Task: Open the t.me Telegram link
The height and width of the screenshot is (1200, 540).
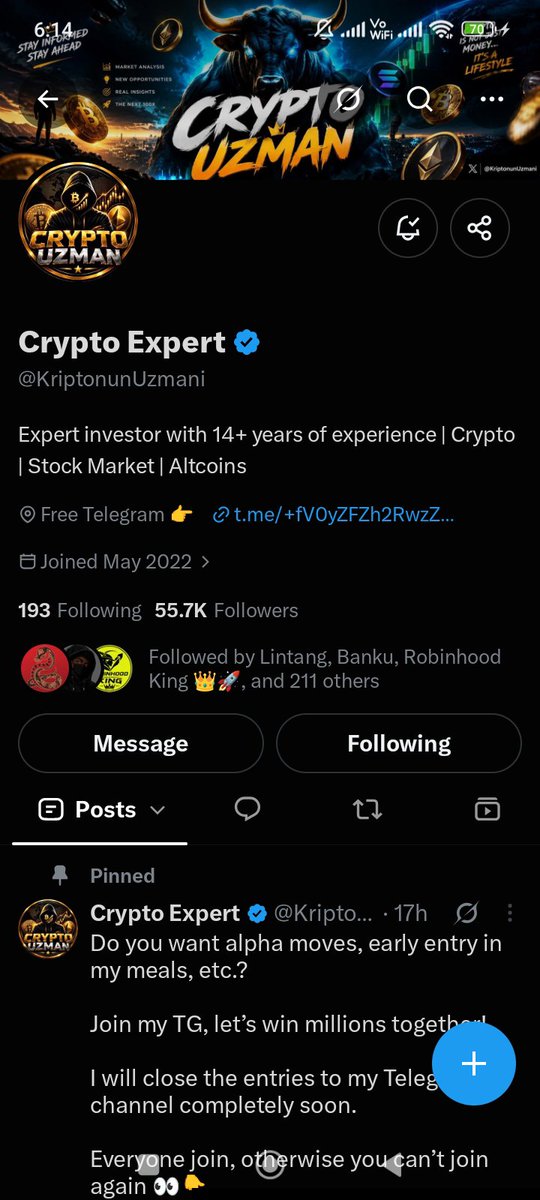Action: pos(334,515)
